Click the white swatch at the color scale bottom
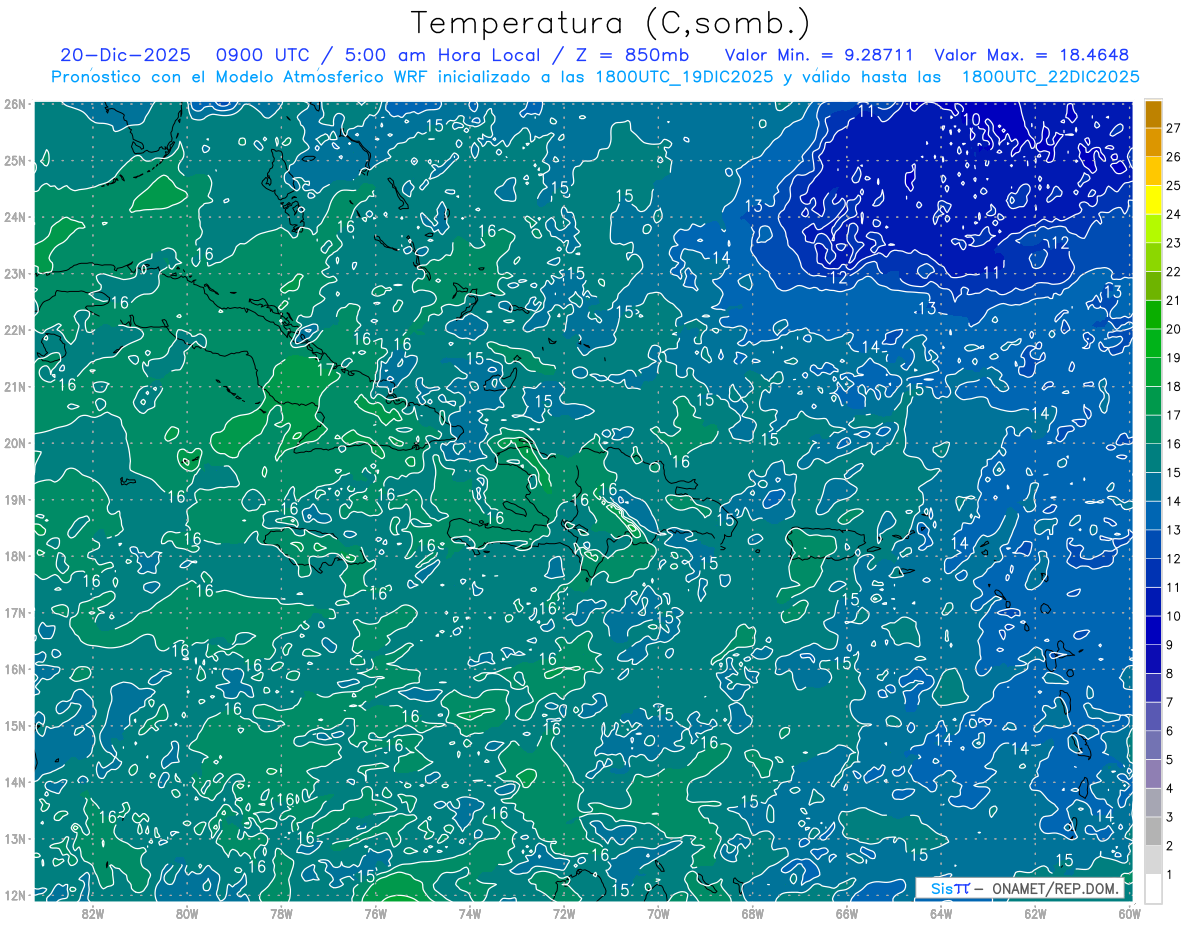The width and height of the screenshot is (1200, 927). (1153, 888)
